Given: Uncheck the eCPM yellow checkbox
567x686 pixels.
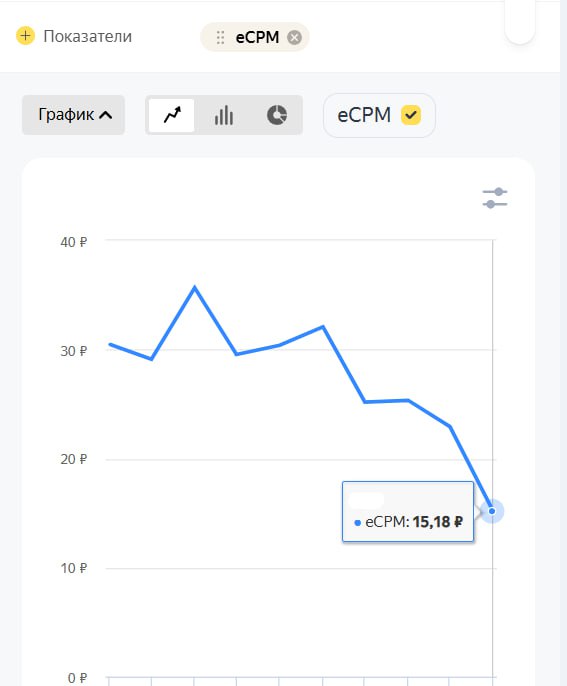Looking at the screenshot, I should click(x=411, y=116).
